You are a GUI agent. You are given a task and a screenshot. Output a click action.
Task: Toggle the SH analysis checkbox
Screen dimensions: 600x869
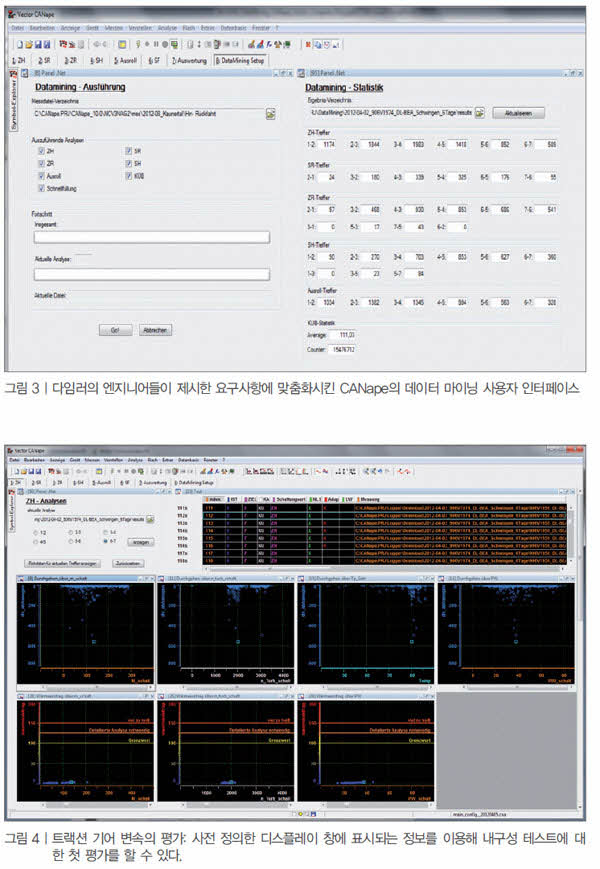tap(129, 163)
